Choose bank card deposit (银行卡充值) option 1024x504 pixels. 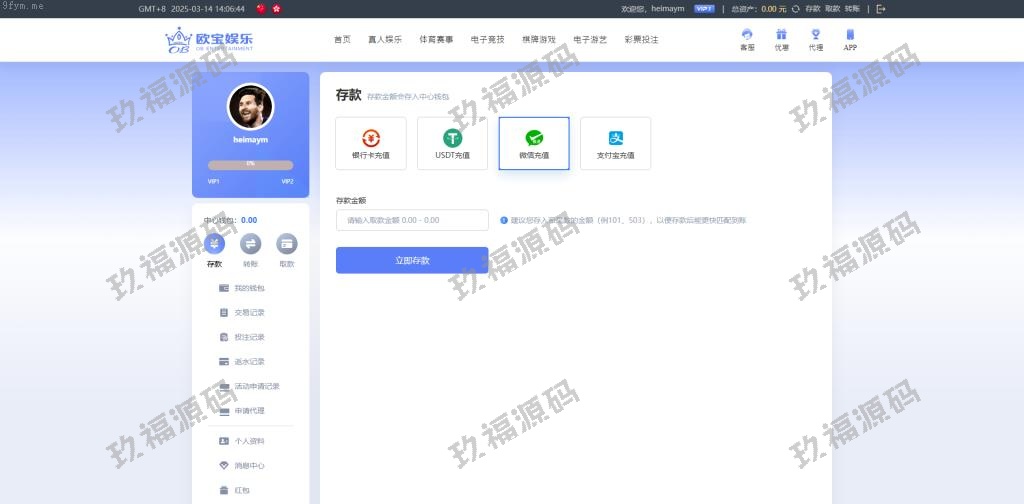(371, 143)
